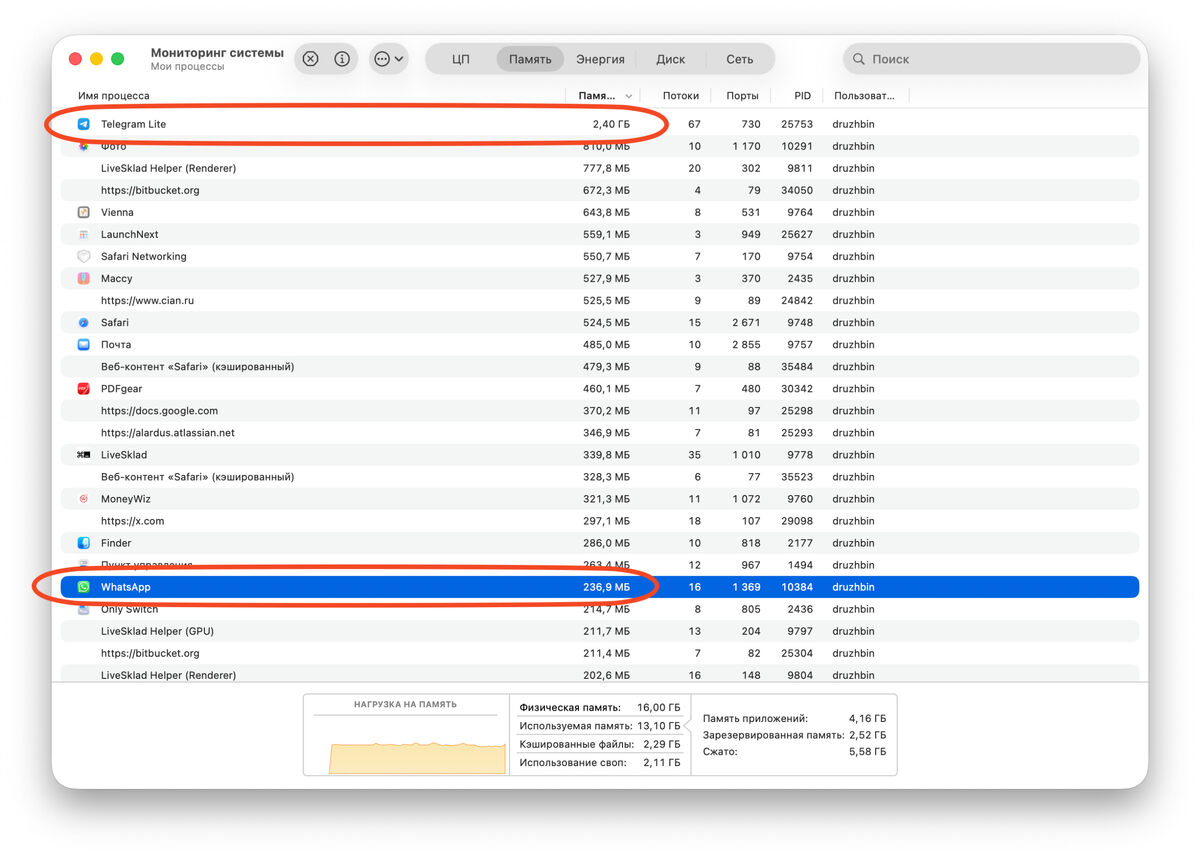Screen dimensions: 1200x857
Task: Click the Кэшированные файлы 2,29 ГБ entry
Action: [600, 744]
